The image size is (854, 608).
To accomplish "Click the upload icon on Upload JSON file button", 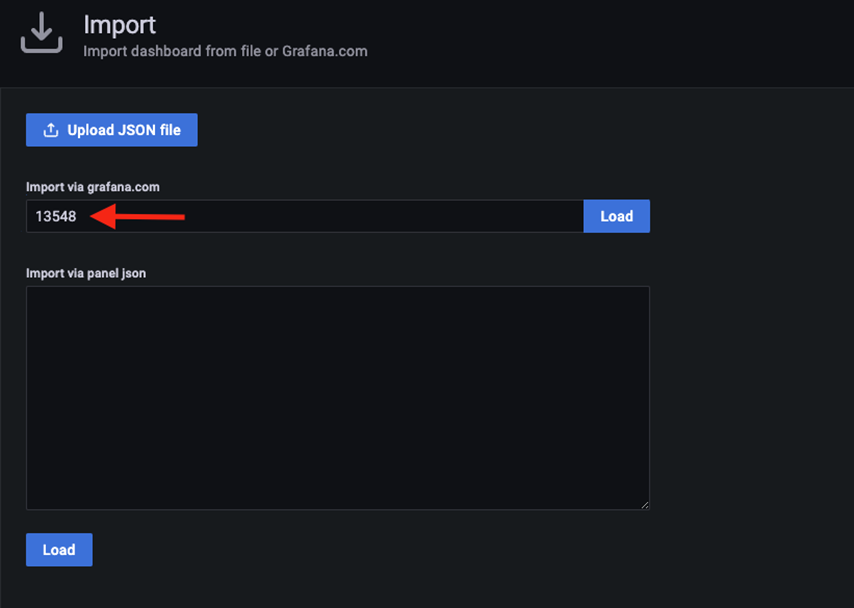I will tap(51, 130).
